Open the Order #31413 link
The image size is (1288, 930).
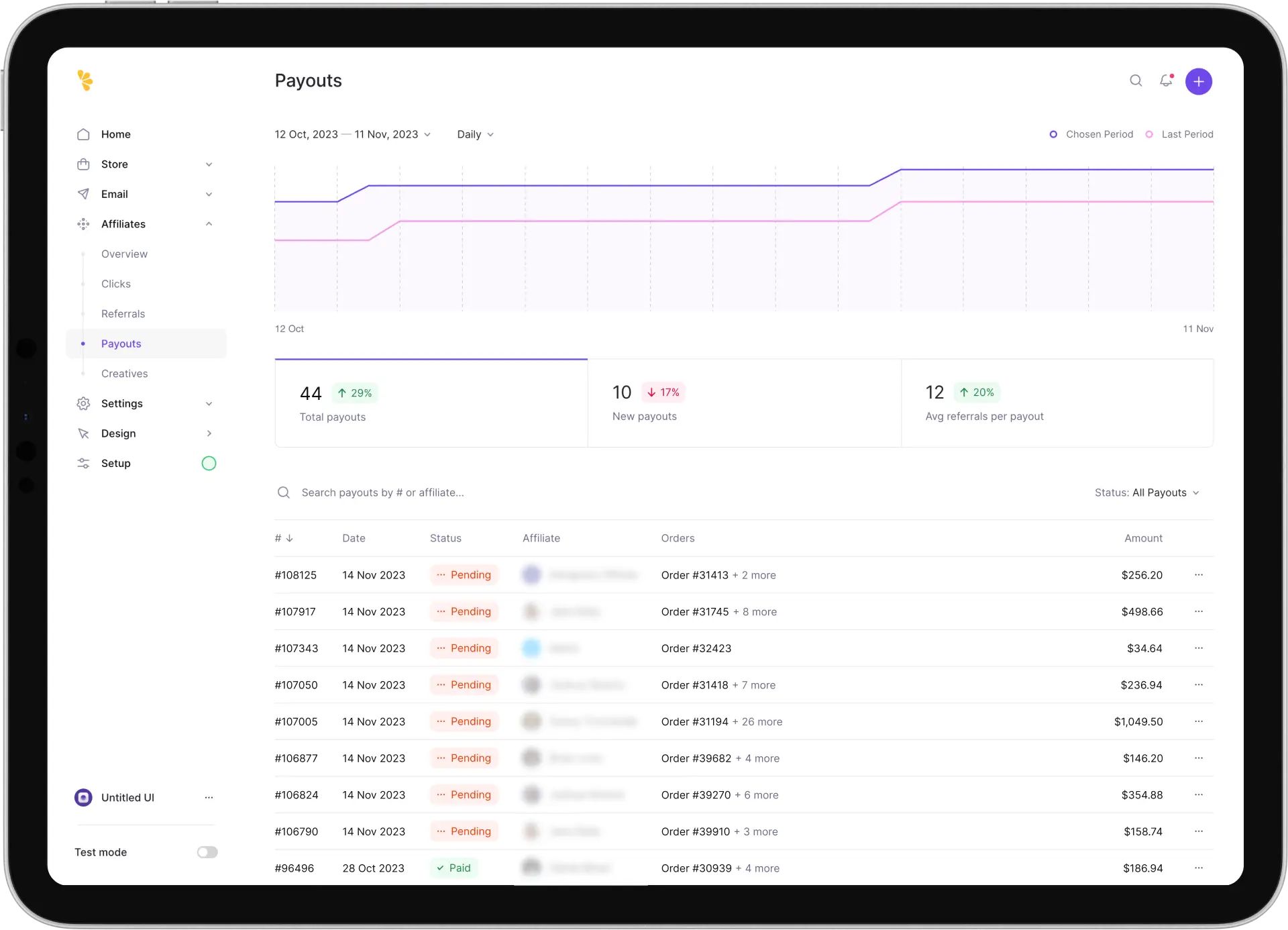[x=694, y=575]
